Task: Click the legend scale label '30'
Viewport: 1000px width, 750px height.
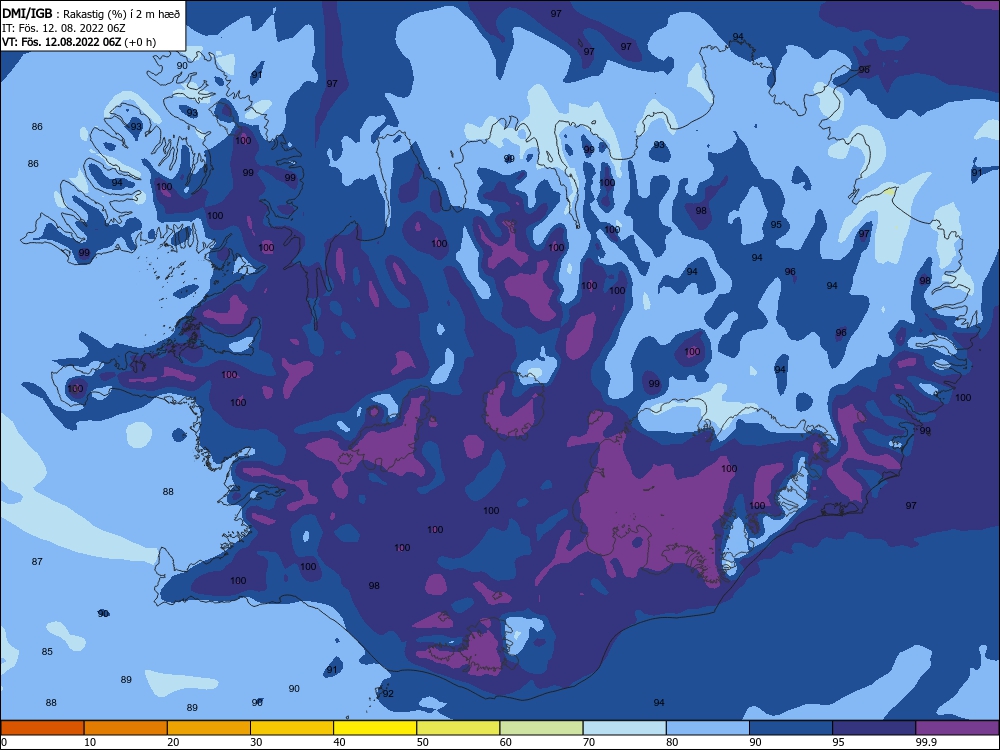Action: click(x=256, y=742)
